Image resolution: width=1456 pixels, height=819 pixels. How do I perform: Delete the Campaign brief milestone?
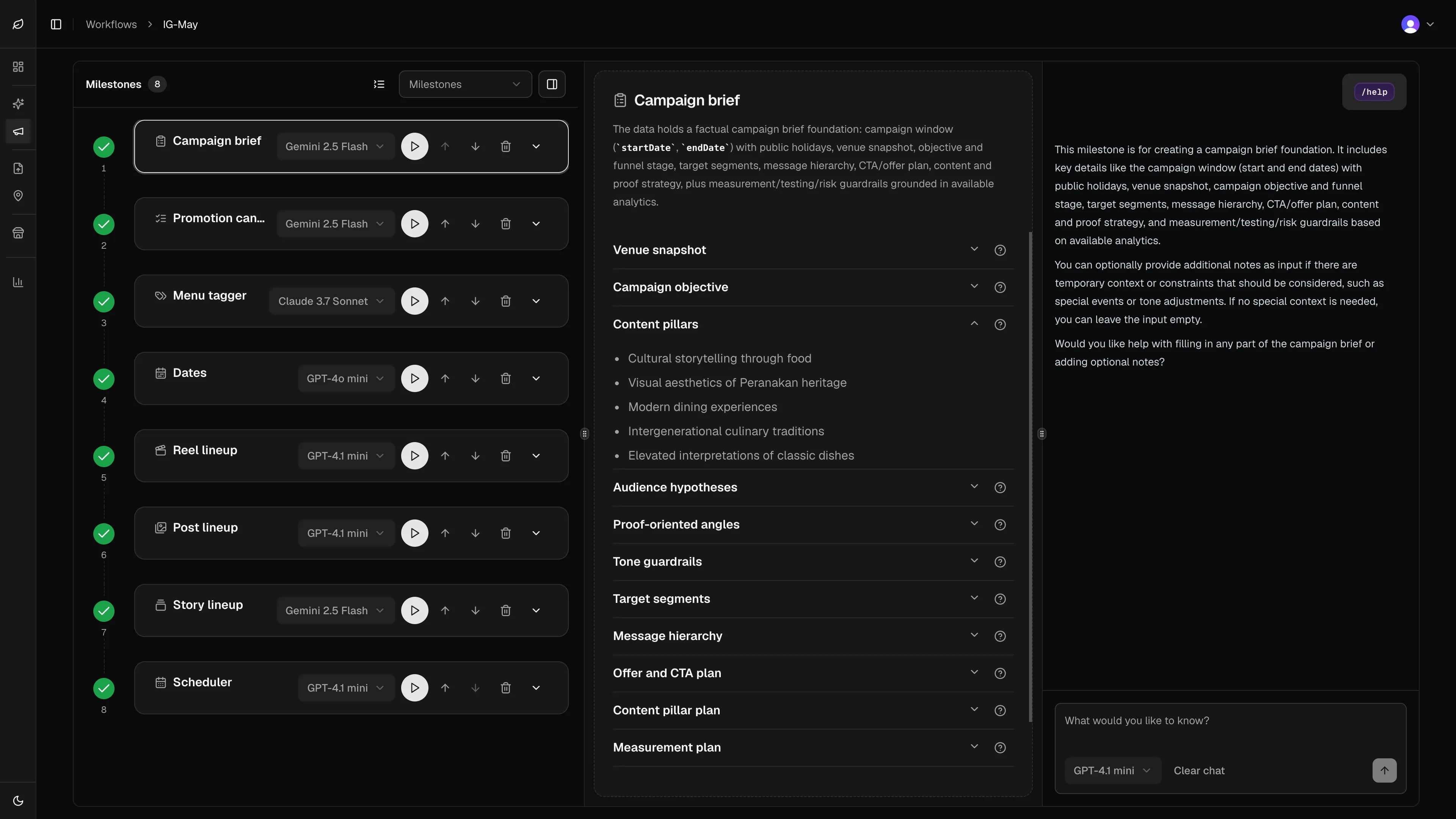click(x=506, y=146)
